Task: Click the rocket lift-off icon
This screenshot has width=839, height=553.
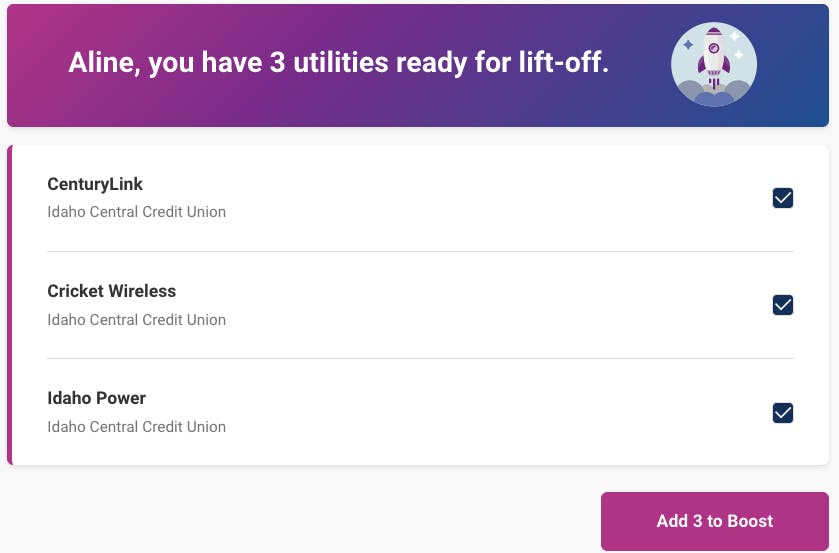Action: (x=713, y=64)
